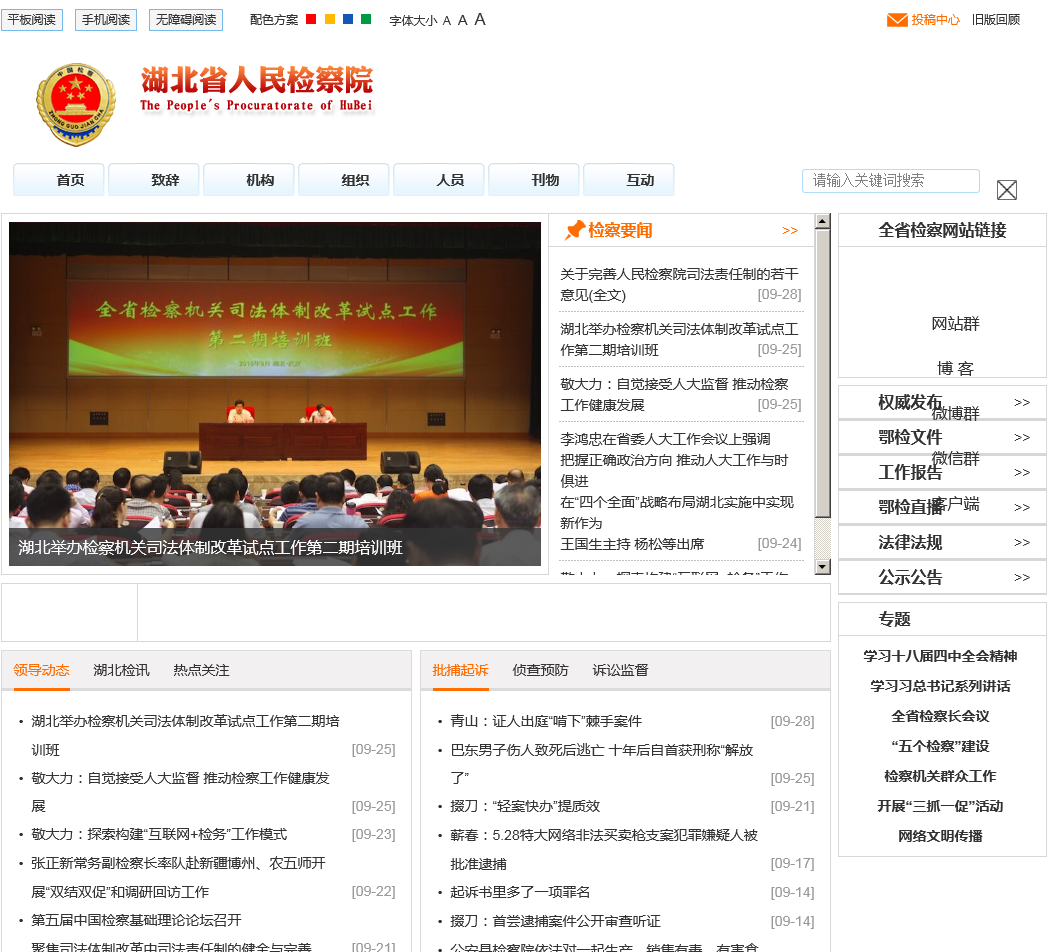
Task: Select the 热点关注 tab
Action: click(x=201, y=670)
